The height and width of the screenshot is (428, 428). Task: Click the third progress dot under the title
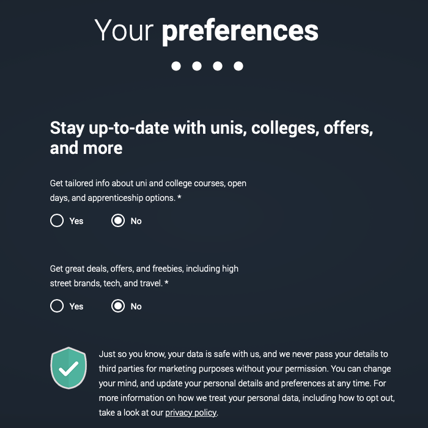pyautogui.click(x=218, y=66)
